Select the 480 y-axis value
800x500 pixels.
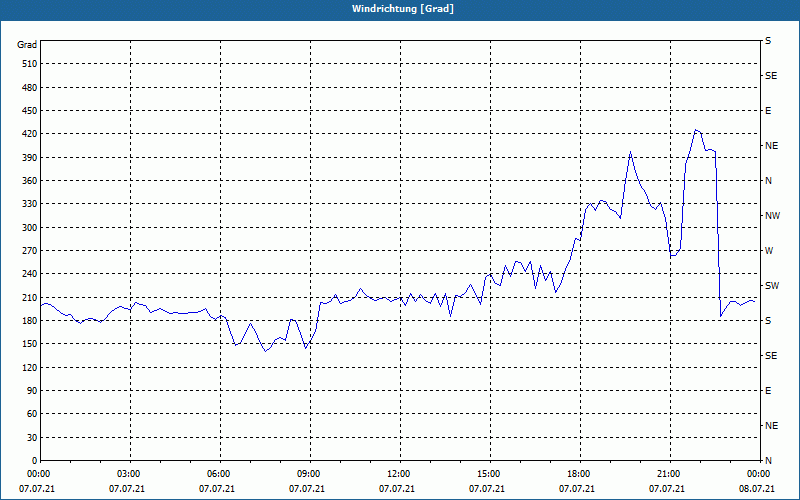(30, 88)
